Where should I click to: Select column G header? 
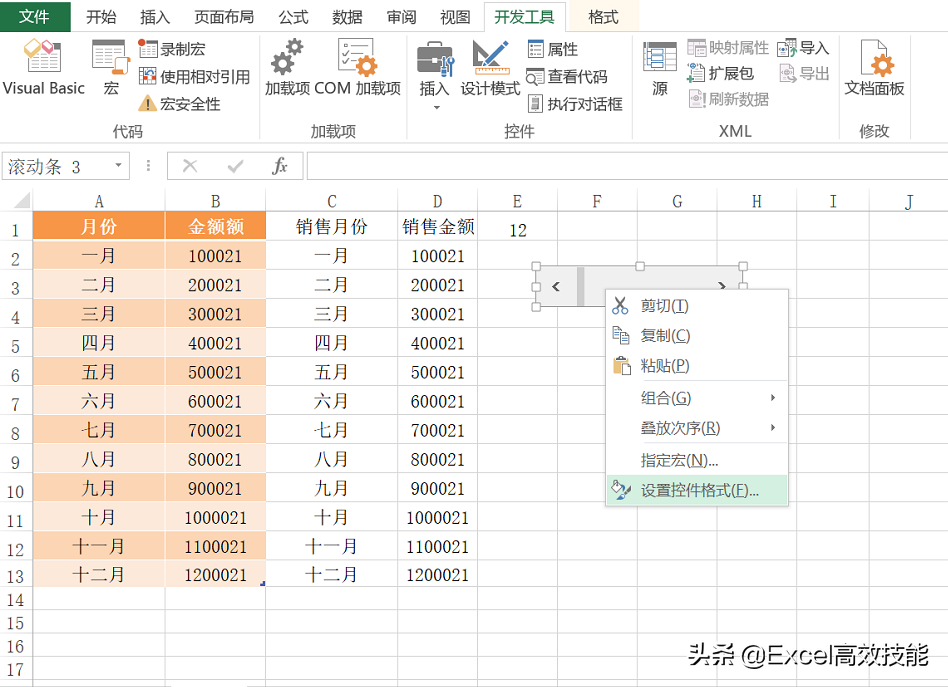coord(677,201)
